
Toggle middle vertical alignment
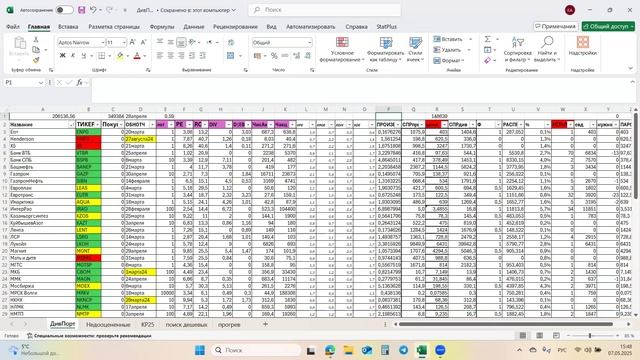click(x=171, y=42)
